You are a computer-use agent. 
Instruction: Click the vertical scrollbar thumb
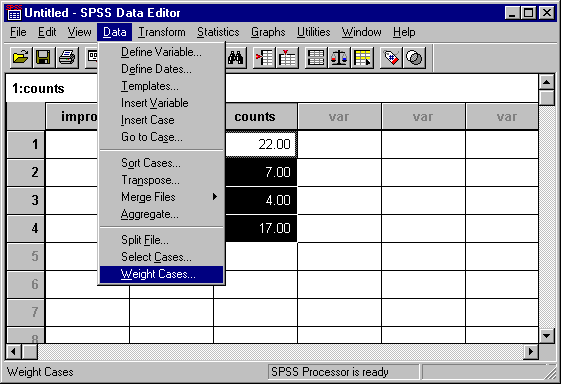[546, 98]
